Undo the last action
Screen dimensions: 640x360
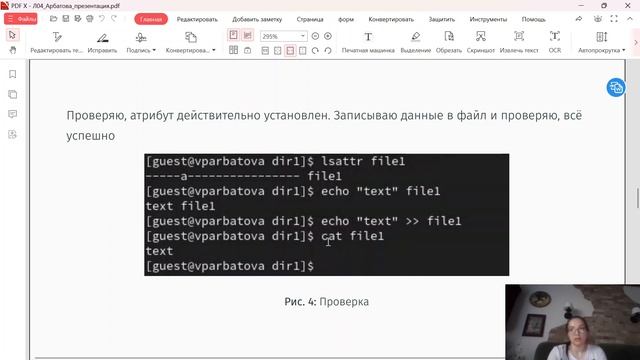pos(102,19)
